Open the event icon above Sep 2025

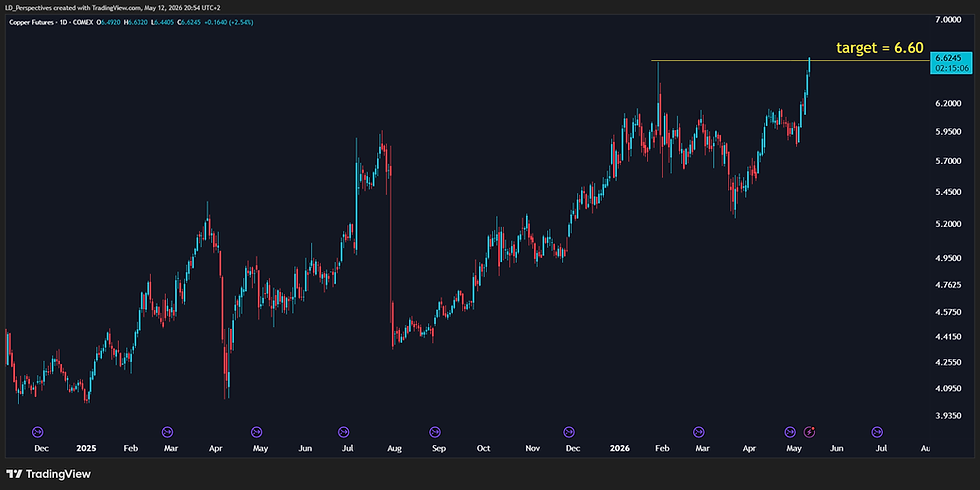pyautogui.click(x=434, y=432)
